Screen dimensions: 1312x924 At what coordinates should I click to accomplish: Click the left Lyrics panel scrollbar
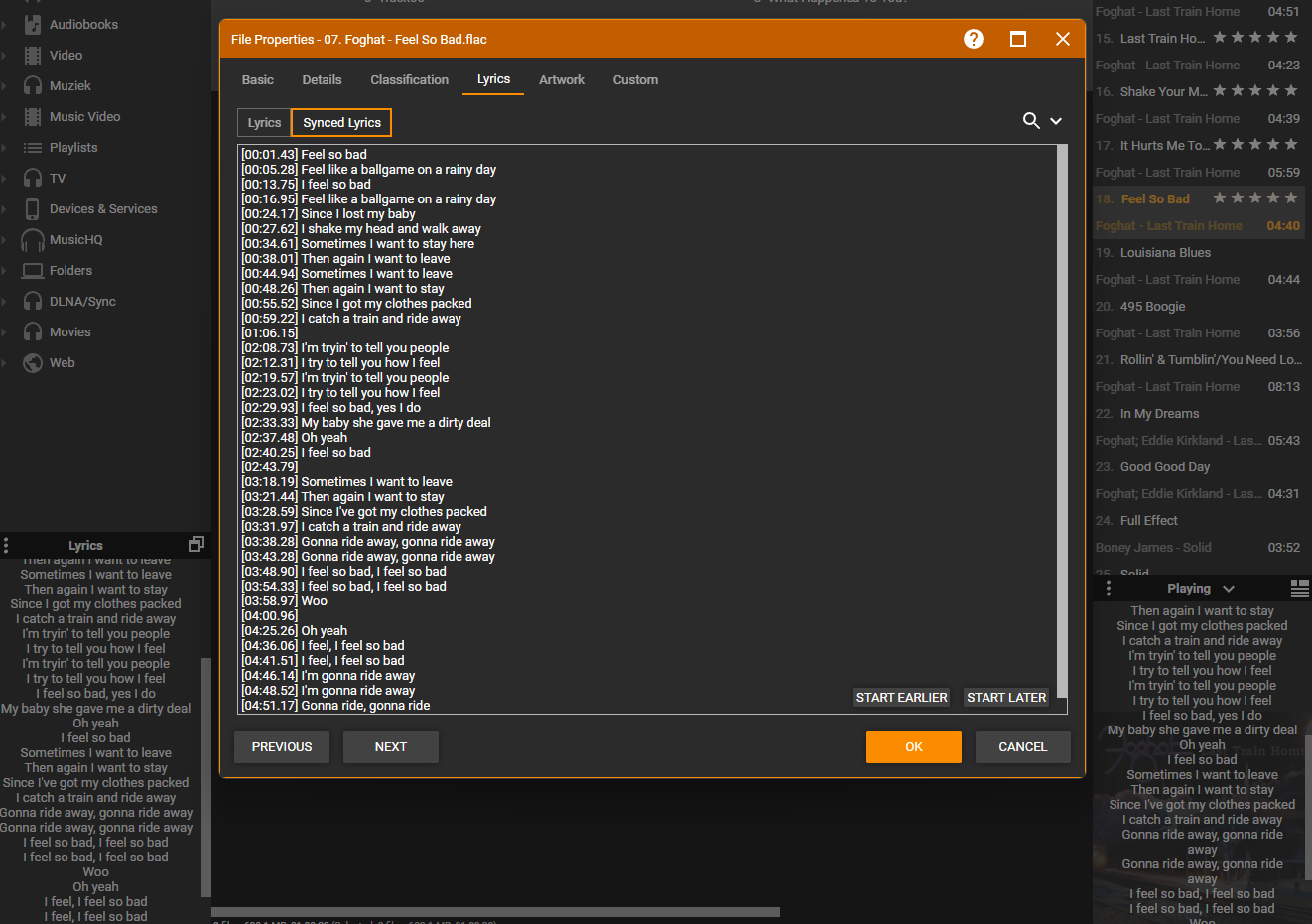[x=205, y=777]
